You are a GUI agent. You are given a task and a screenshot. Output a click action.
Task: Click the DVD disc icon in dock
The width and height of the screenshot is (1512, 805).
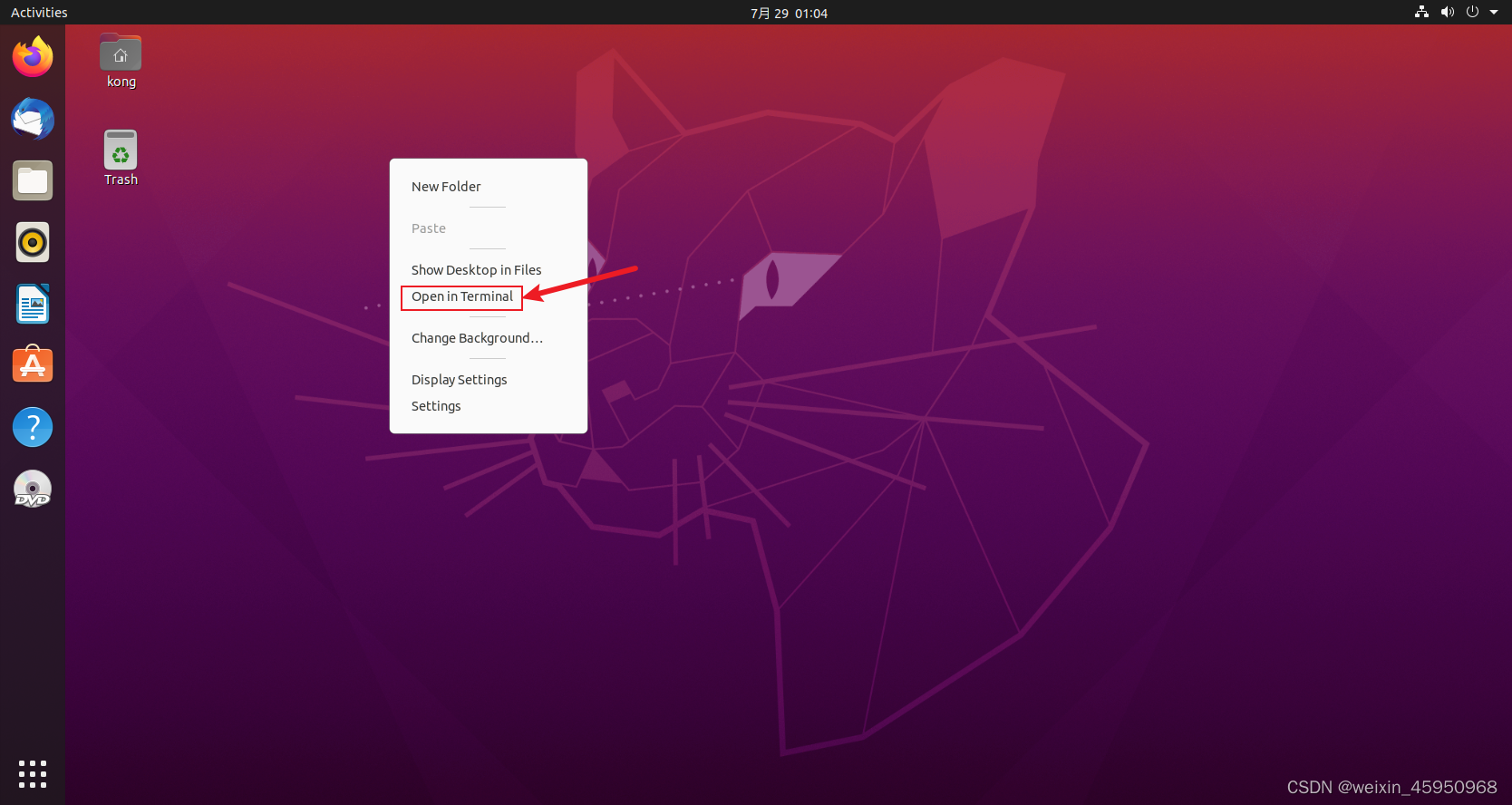click(x=33, y=489)
